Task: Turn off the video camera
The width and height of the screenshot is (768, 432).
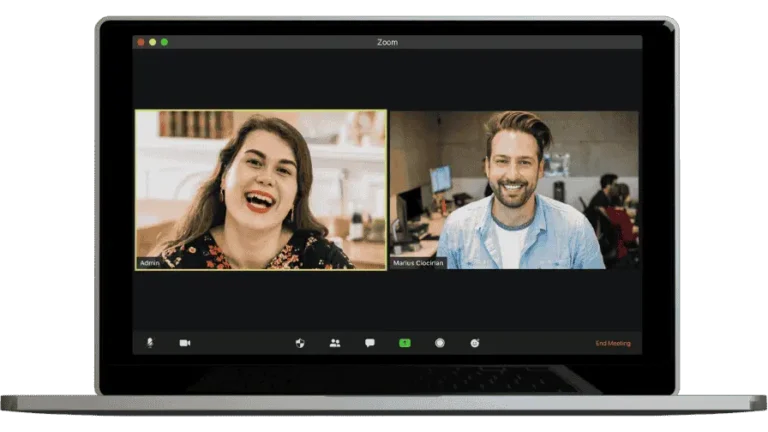Action: pos(185,343)
